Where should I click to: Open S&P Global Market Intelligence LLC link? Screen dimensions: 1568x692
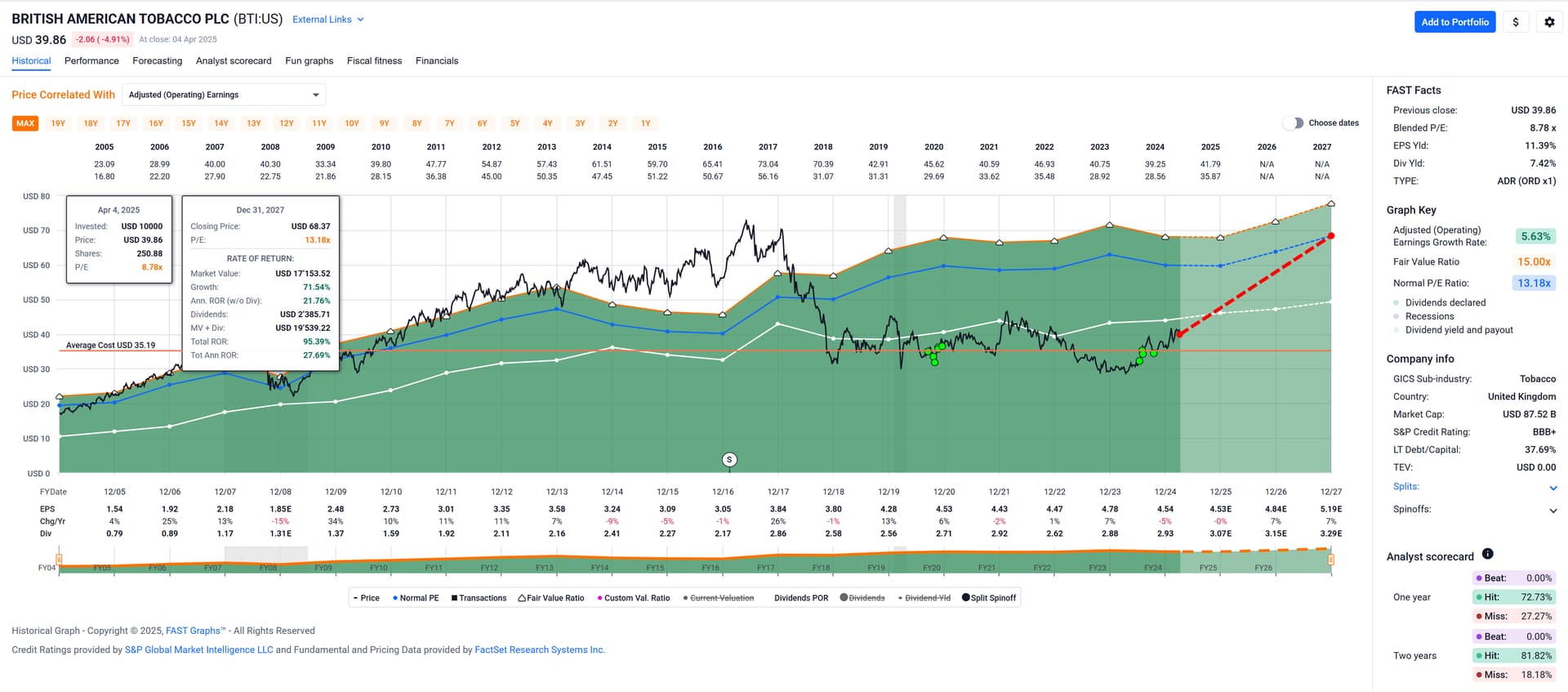tap(198, 650)
